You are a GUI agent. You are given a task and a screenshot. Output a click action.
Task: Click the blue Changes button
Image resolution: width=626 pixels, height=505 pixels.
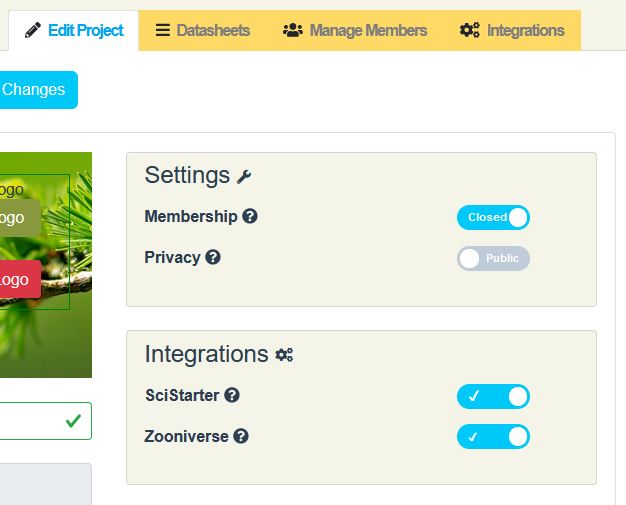[x=36, y=90]
